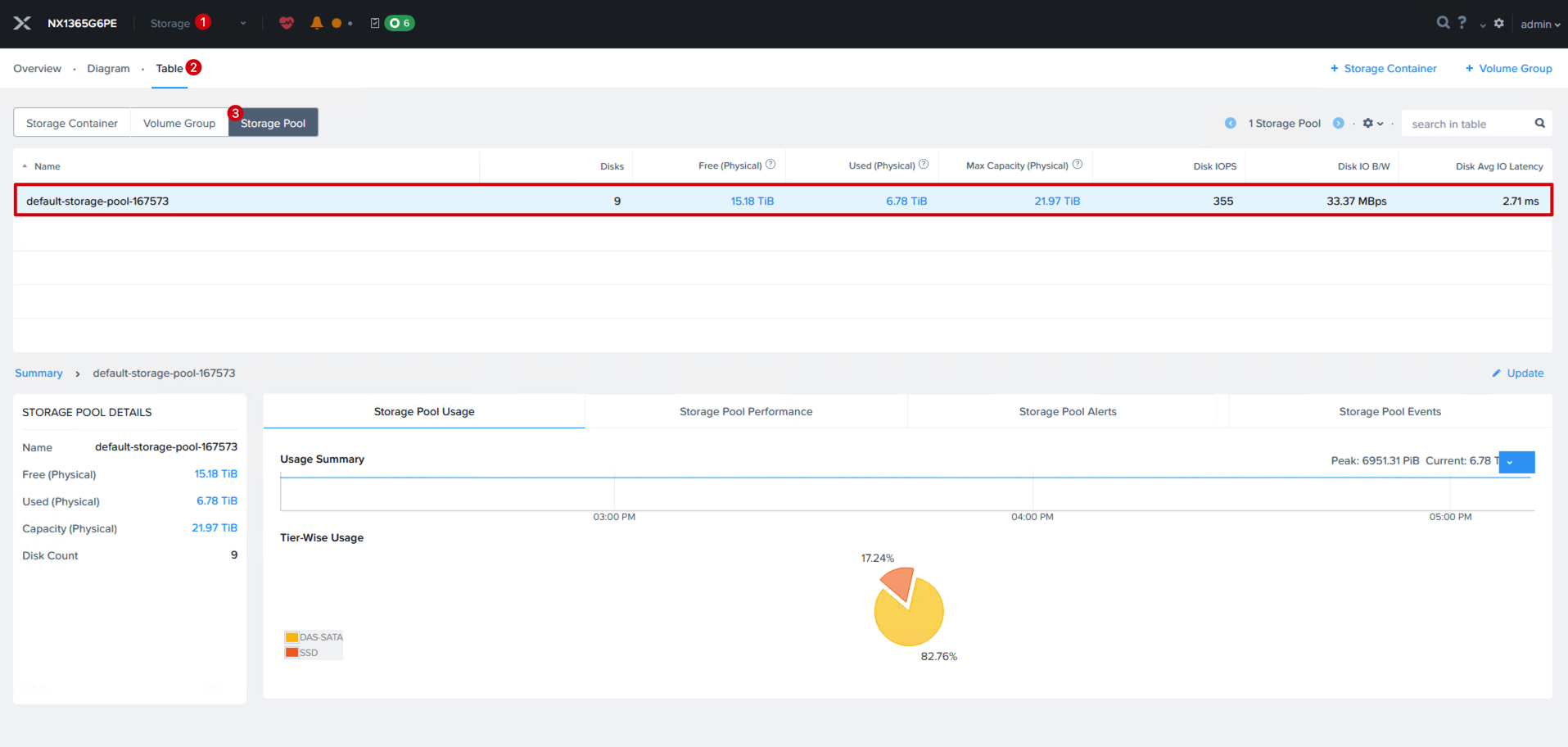Click the SSD legend color swatch

(291, 653)
